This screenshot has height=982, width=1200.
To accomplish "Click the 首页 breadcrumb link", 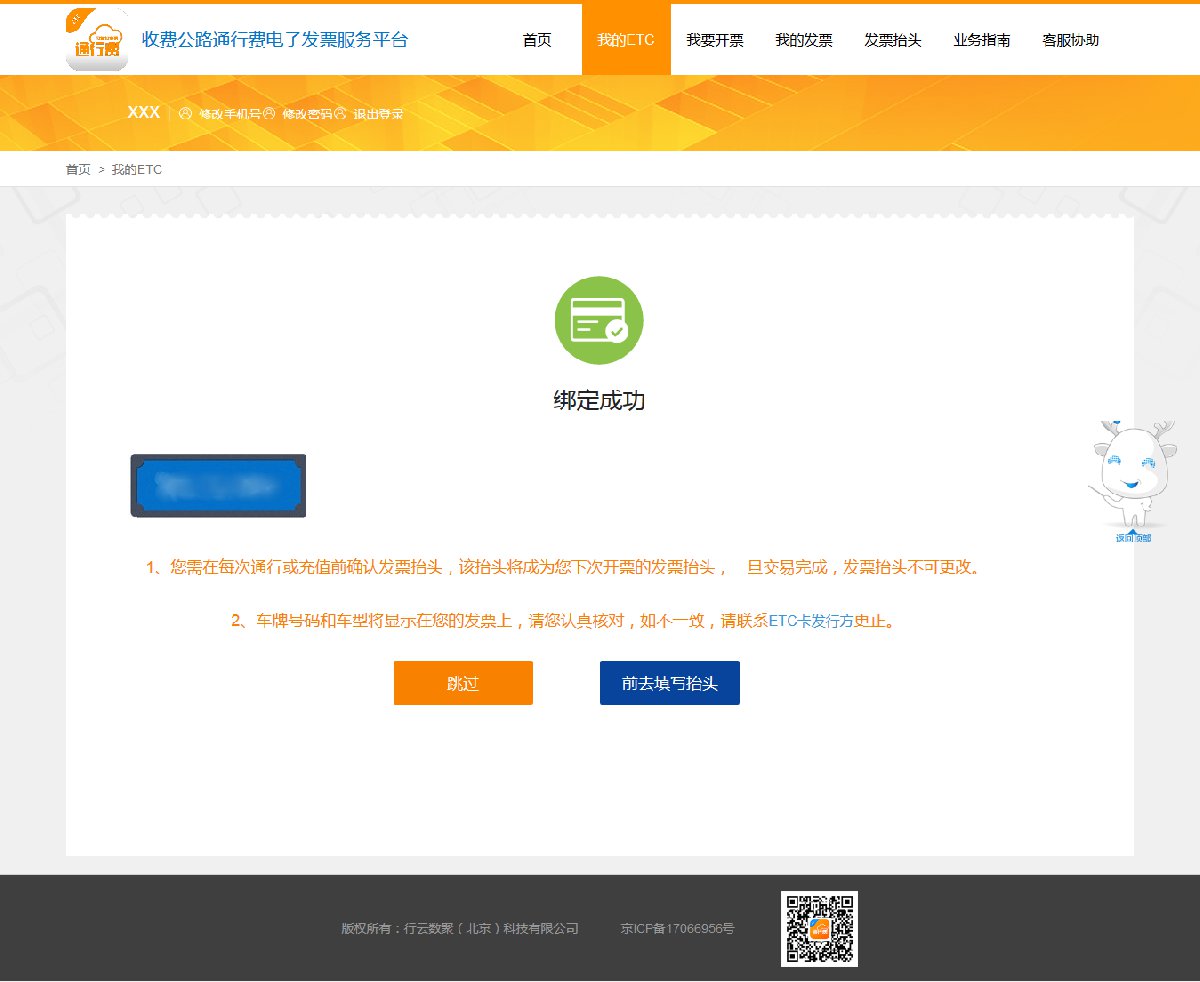I will click(x=78, y=170).
